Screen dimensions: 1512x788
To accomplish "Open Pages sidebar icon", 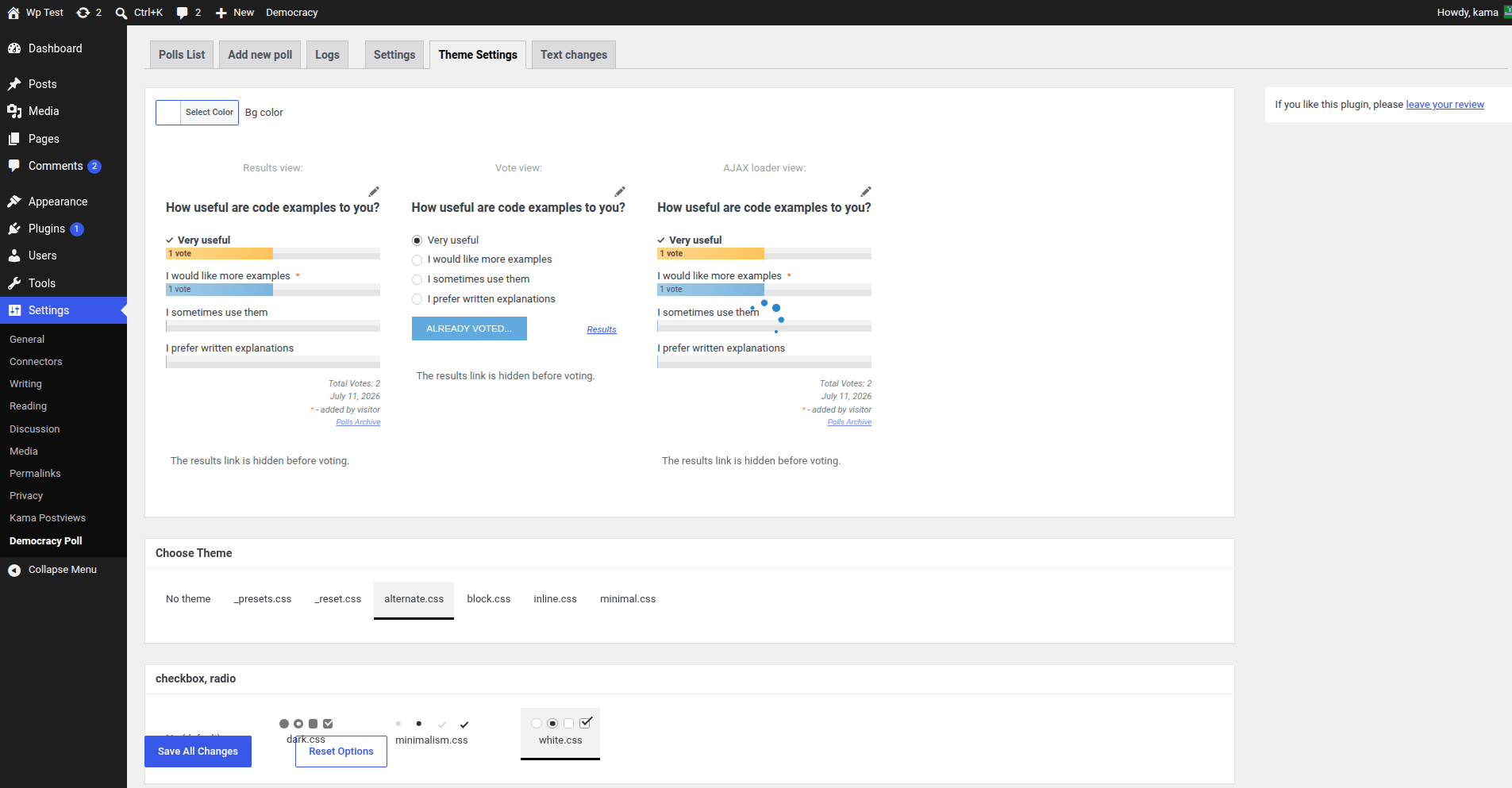I will coord(14,139).
